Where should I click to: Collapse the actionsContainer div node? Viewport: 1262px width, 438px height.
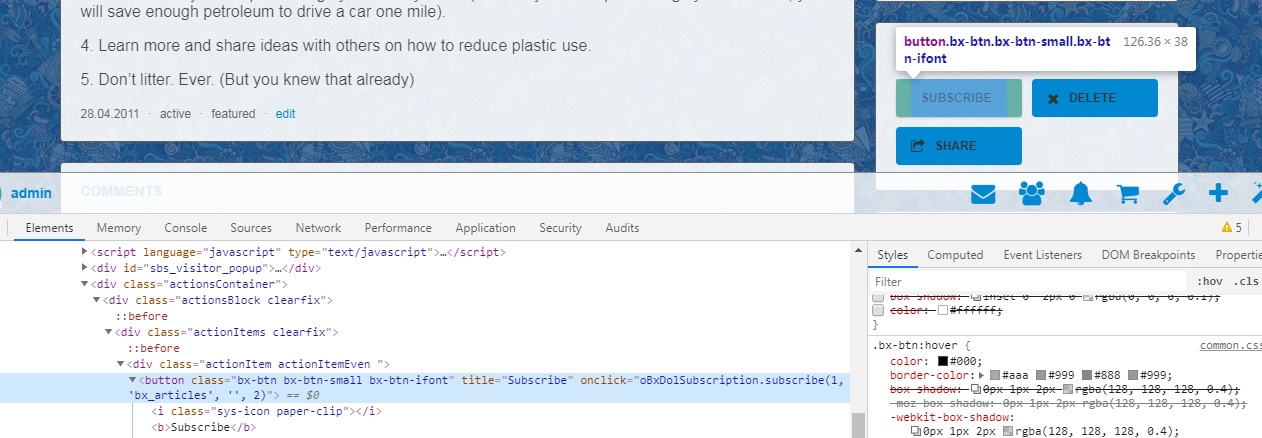coord(84,284)
